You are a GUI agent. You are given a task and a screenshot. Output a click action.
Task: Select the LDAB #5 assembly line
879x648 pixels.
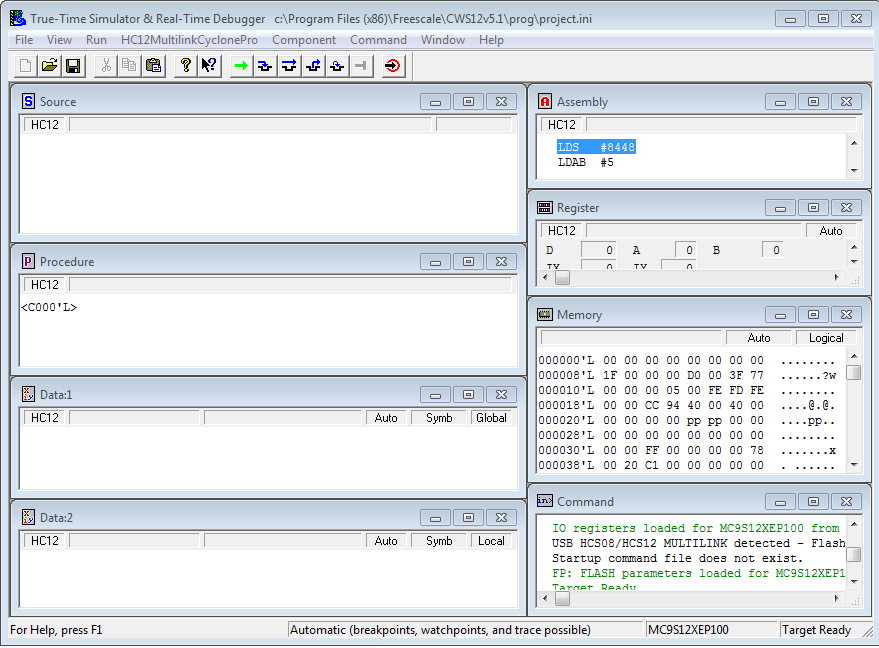tap(586, 162)
